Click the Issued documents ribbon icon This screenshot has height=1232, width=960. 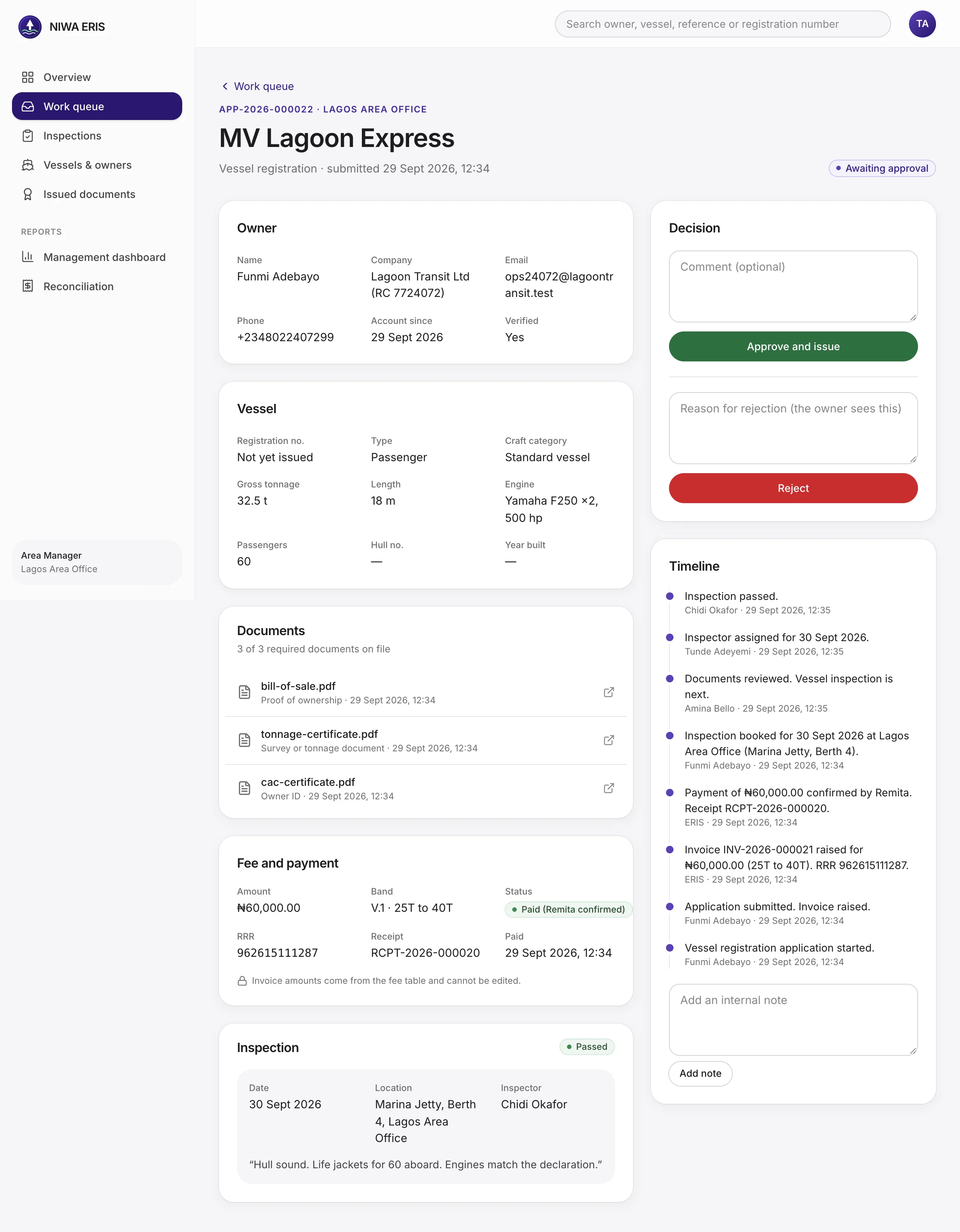[28, 195]
